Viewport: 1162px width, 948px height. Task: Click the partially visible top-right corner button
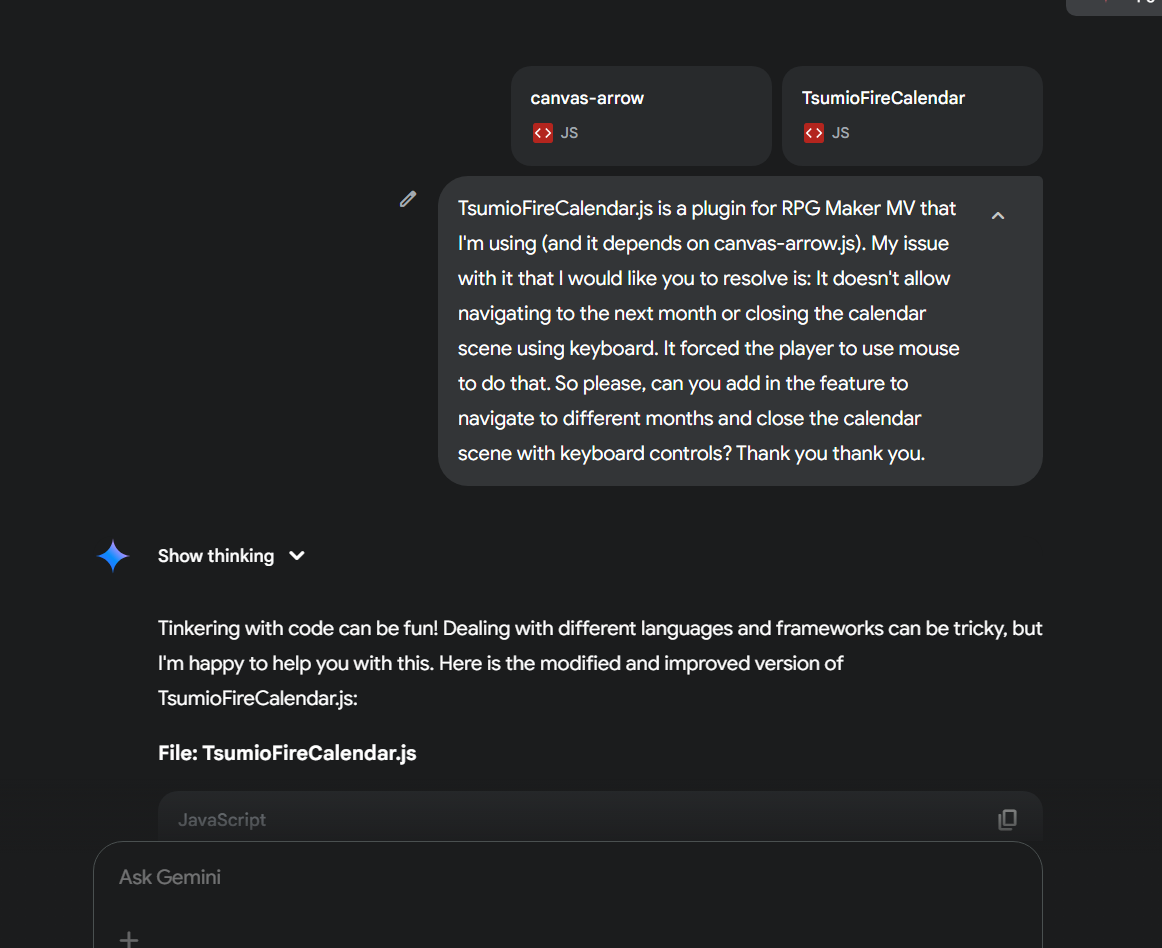click(1114, 6)
